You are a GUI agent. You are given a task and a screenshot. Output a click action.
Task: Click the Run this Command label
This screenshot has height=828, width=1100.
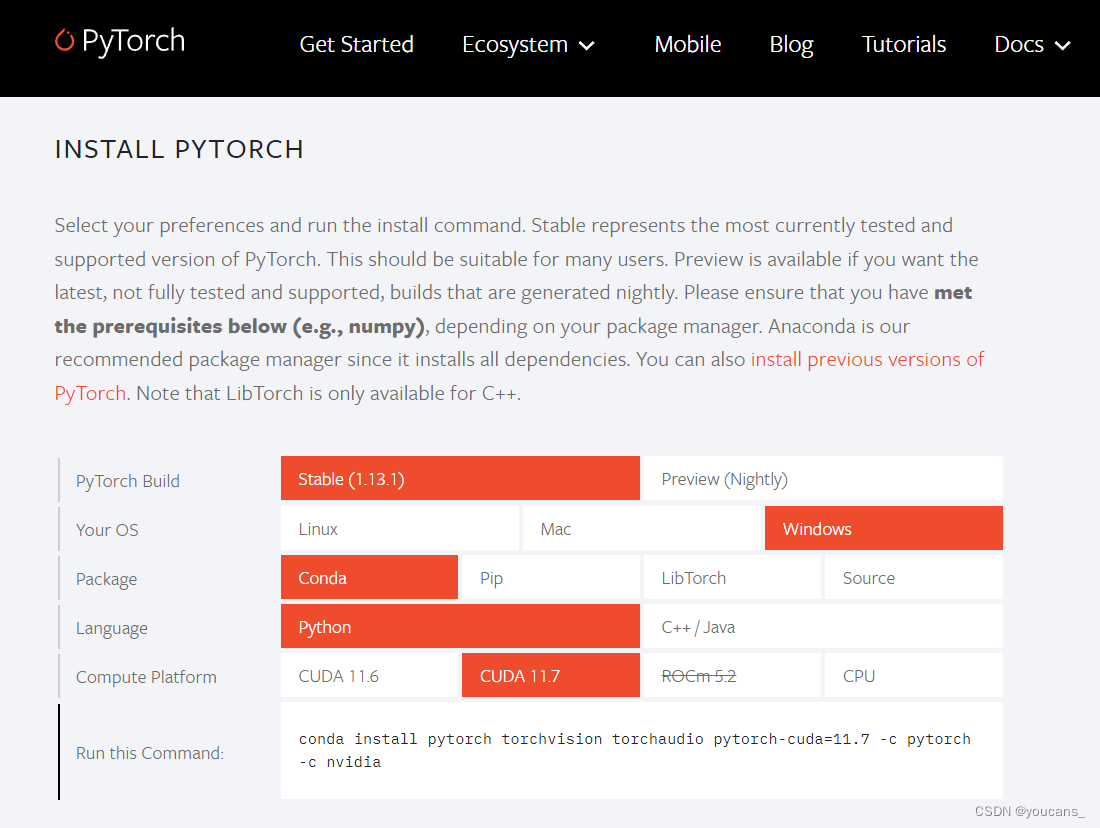coord(149,753)
